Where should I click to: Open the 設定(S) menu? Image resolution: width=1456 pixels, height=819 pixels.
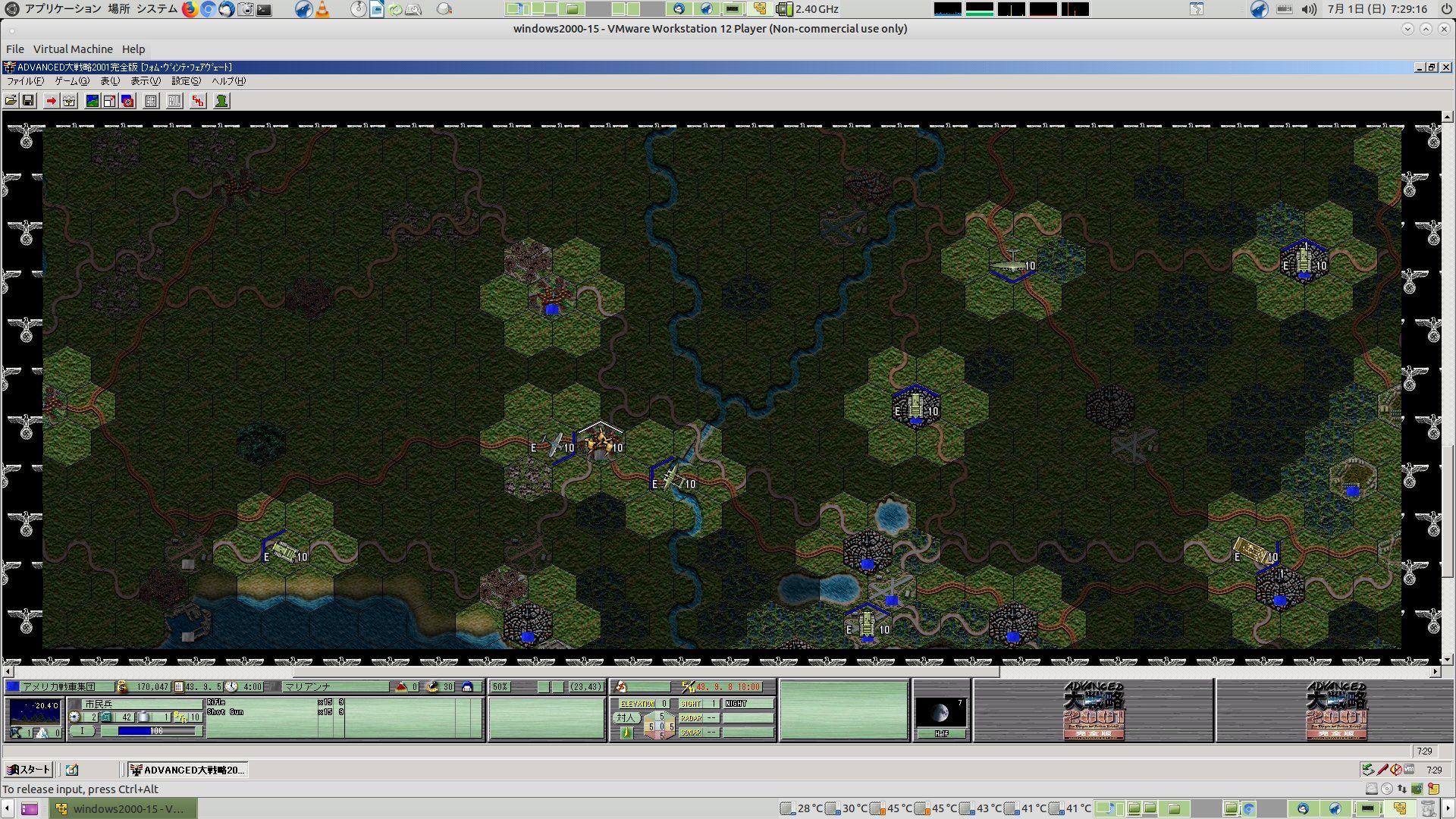click(186, 81)
